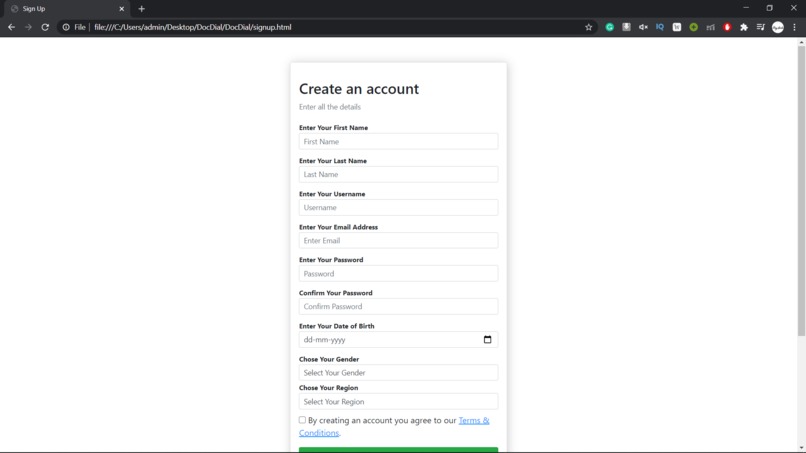Image resolution: width=806 pixels, height=453 pixels.
Task: Open the gray download extension icon
Action: click(626, 27)
